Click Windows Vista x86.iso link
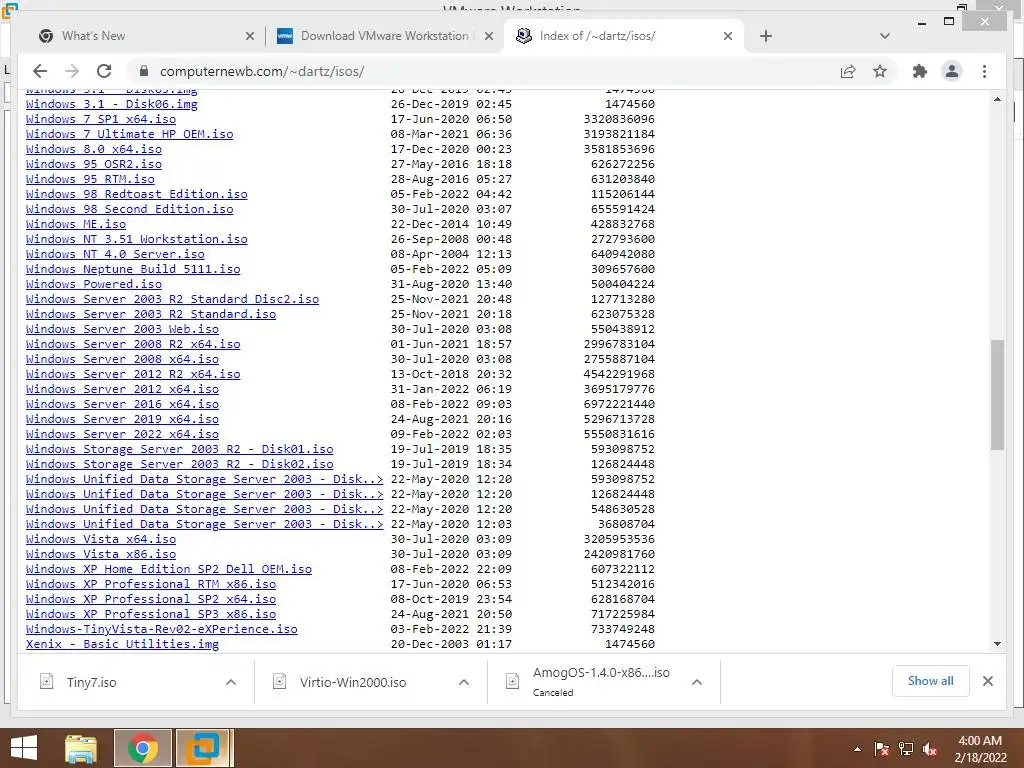Image resolution: width=1024 pixels, height=768 pixels. tap(101, 554)
